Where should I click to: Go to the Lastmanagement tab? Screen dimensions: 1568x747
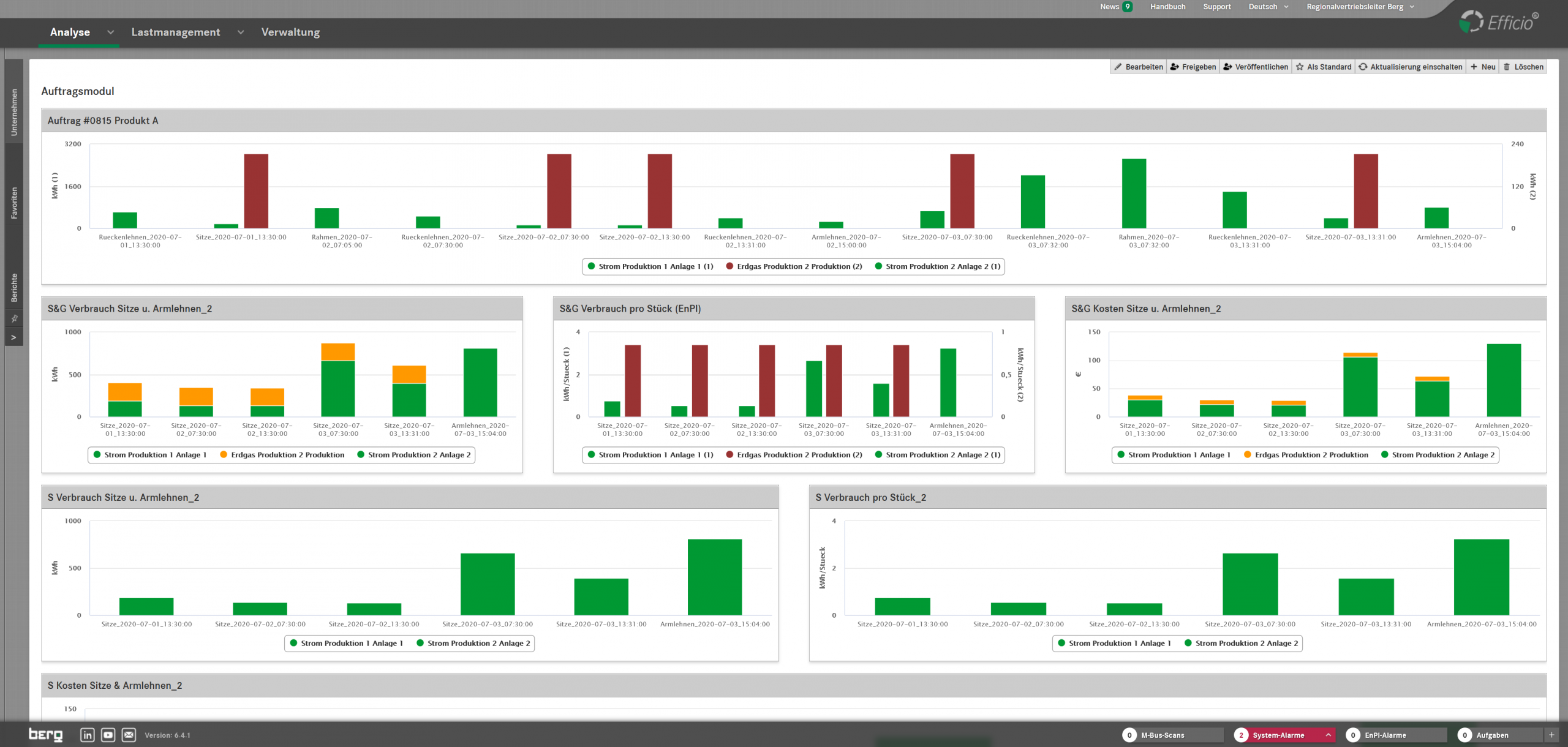tap(176, 32)
